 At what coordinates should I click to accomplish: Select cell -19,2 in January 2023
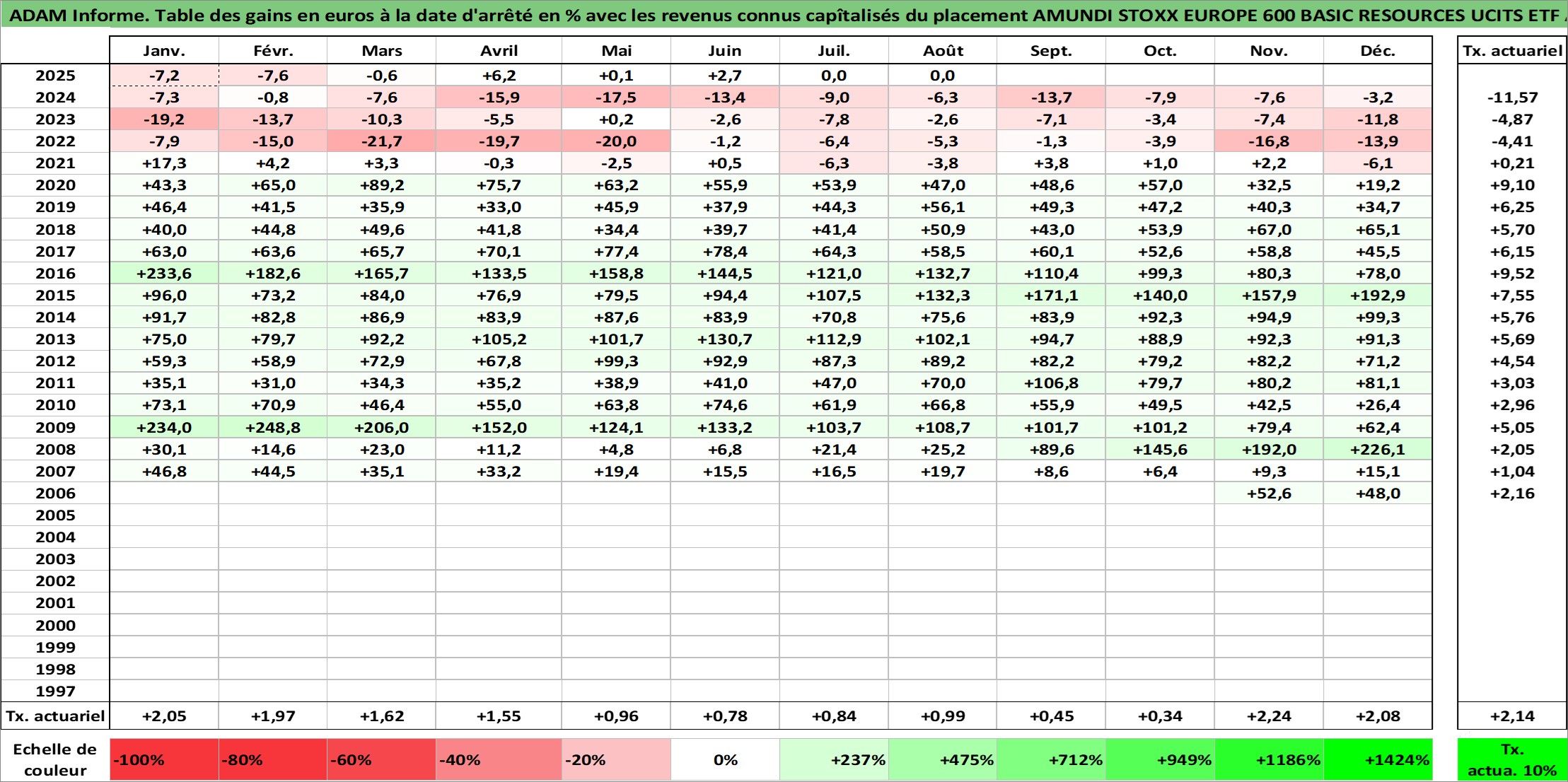coord(164,119)
